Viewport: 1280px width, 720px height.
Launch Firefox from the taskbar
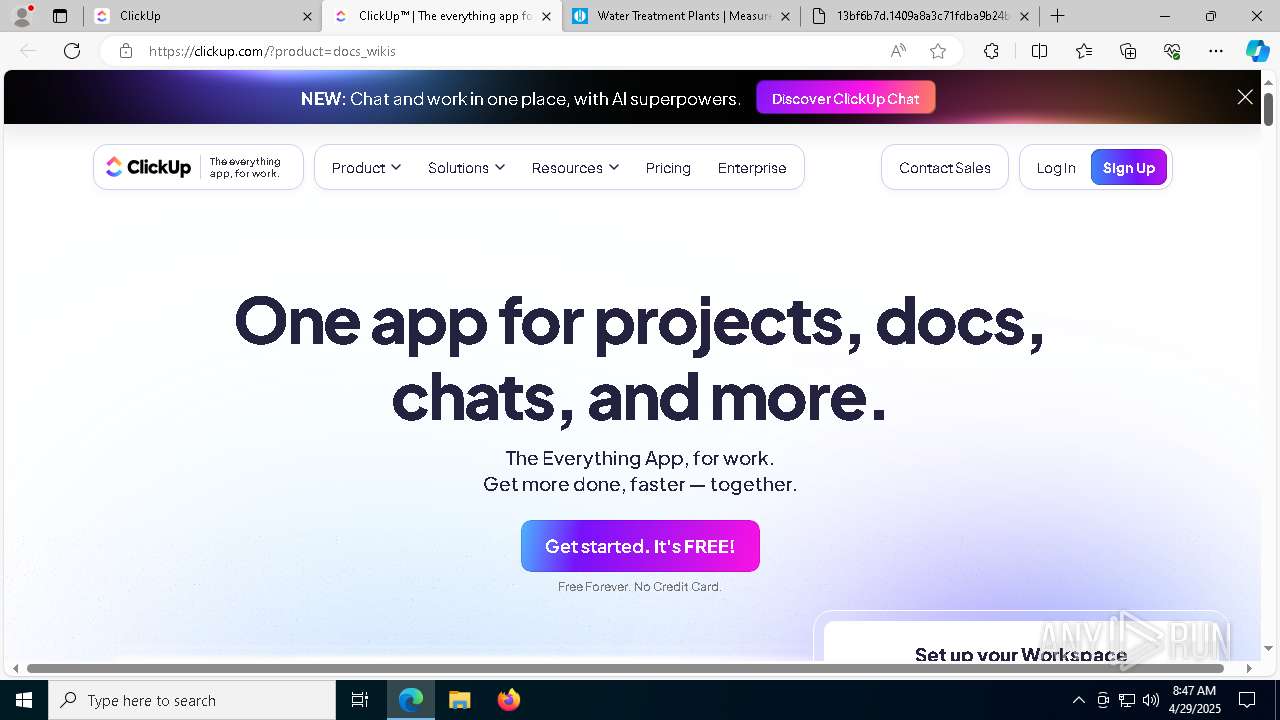click(508, 700)
